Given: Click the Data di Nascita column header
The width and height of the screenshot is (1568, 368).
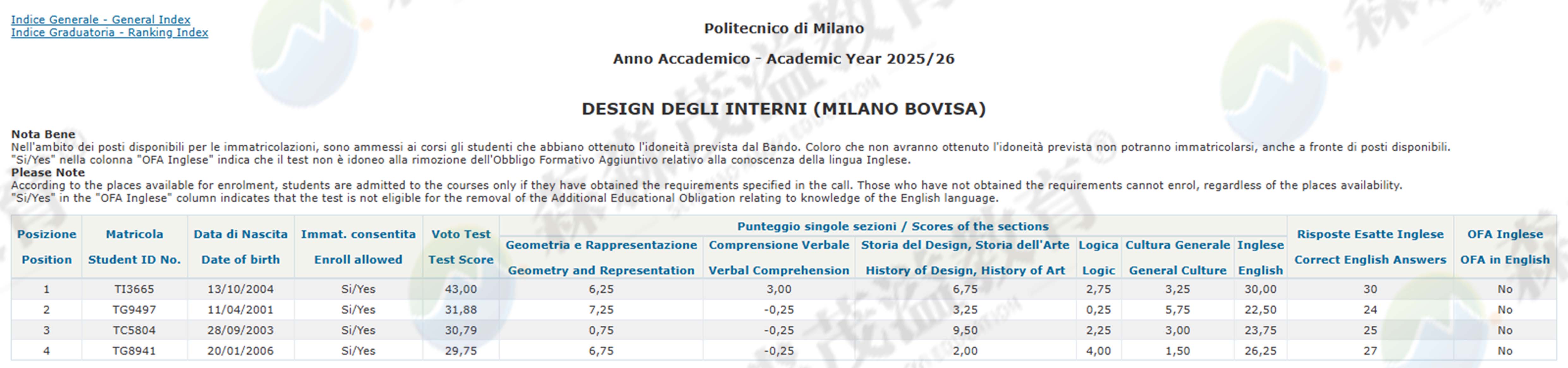Looking at the screenshot, I should point(241,247).
